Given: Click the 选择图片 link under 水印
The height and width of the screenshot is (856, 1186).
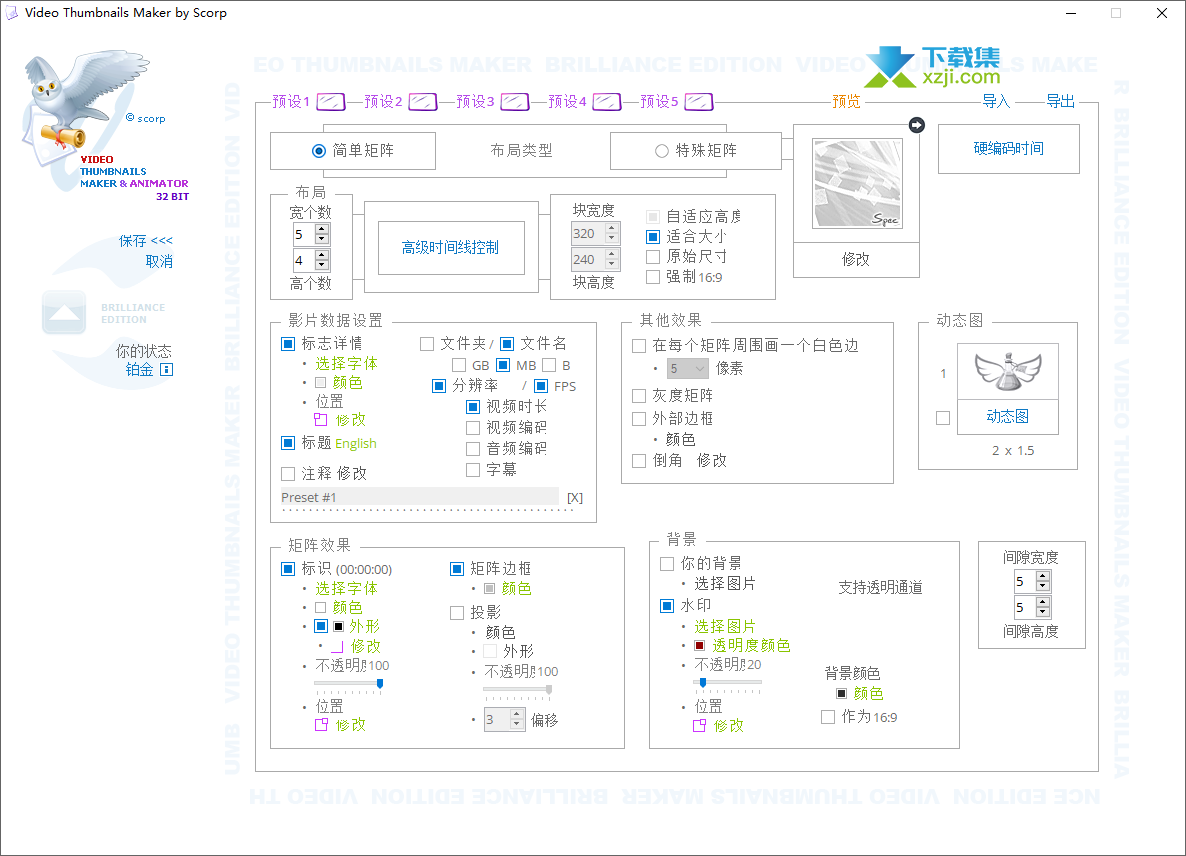Looking at the screenshot, I should [x=725, y=627].
